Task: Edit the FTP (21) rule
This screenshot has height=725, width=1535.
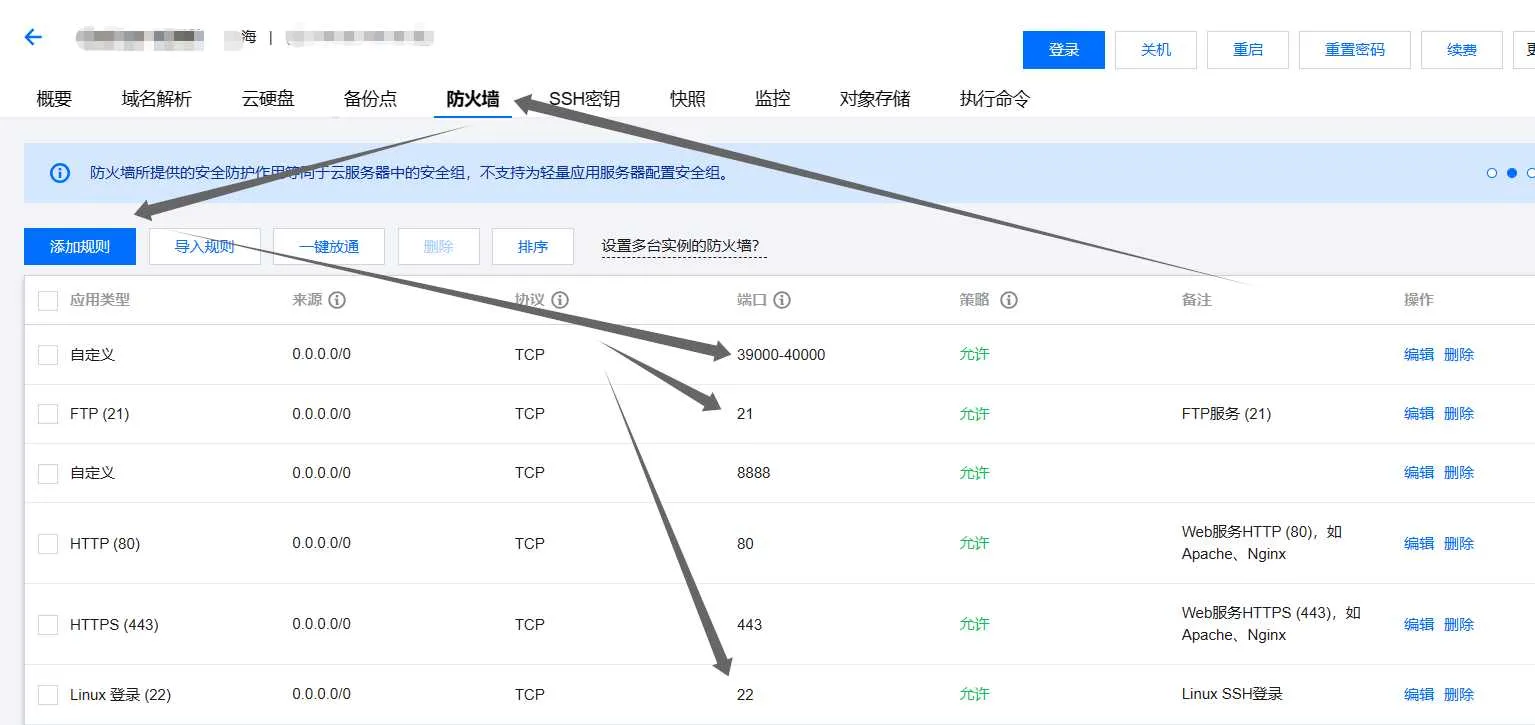Action: (x=1419, y=414)
